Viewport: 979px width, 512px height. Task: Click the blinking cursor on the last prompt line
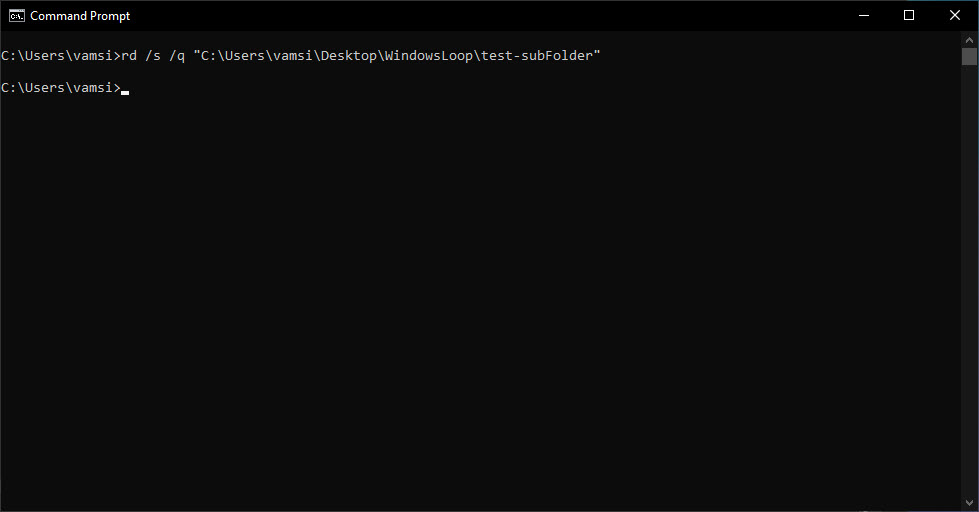click(x=125, y=92)
